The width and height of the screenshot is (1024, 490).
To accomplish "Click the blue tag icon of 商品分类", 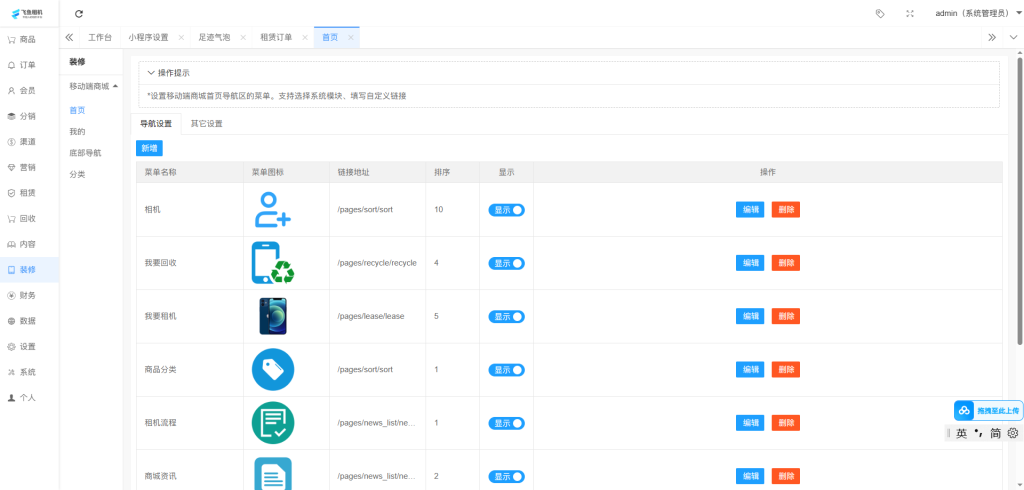I will pos(273,370).
